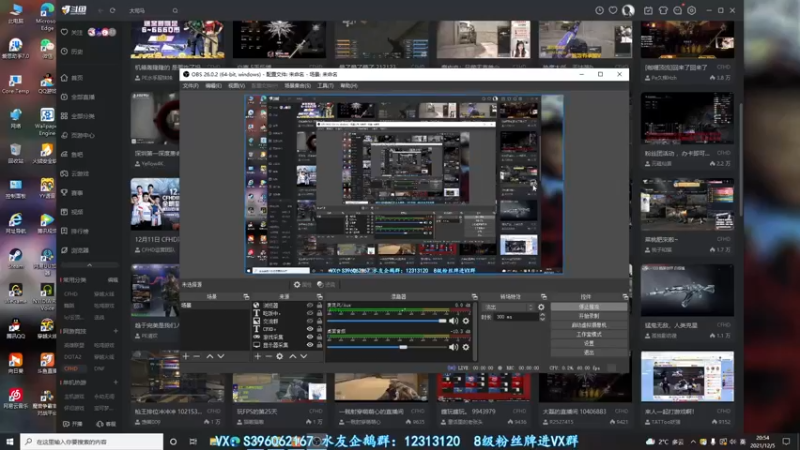Click the Douyu search input field
The height and width of the screenshot is (450, 800).
[x=149, y=10]
